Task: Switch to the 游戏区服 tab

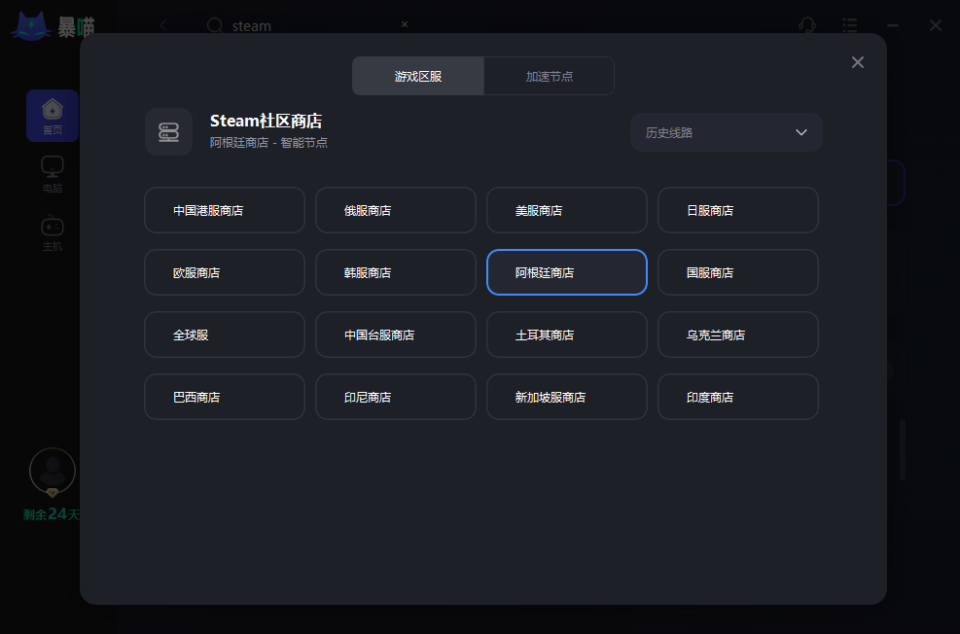Action: tap(418, 76)
